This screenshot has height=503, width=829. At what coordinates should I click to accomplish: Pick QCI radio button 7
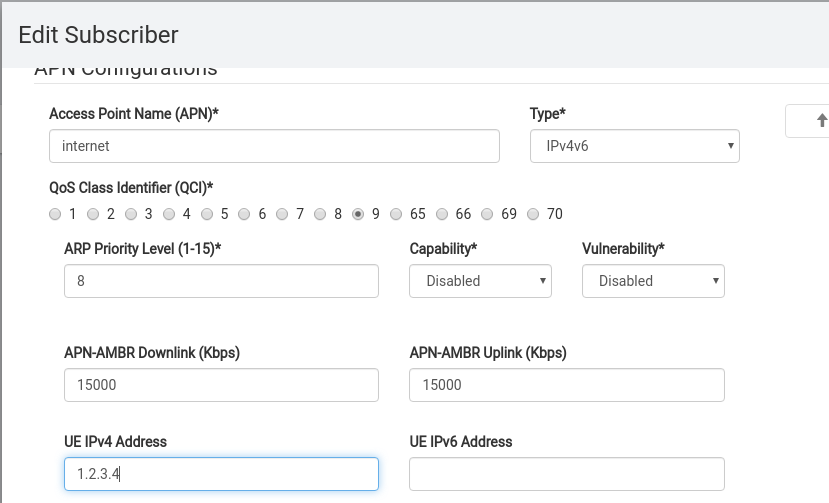click(x=283, y=214)
